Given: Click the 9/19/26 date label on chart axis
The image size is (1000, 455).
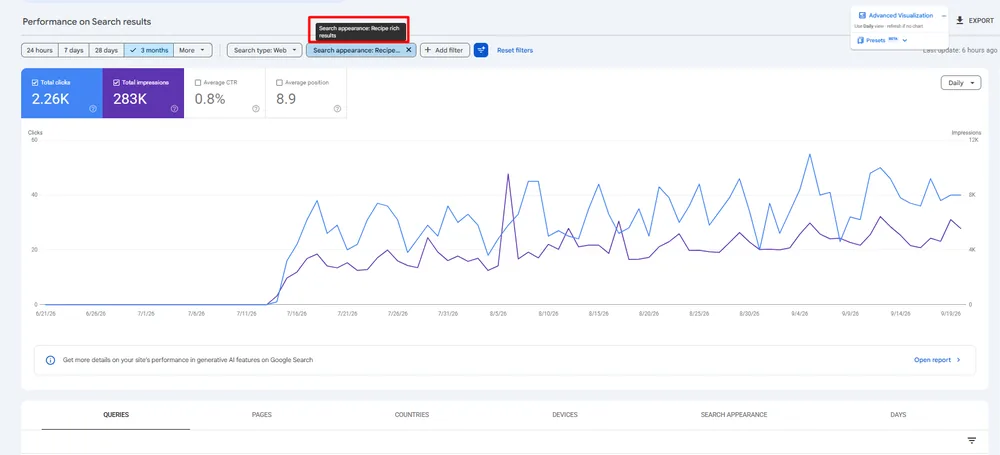Looking at the screenshot, I should point(951,314).
